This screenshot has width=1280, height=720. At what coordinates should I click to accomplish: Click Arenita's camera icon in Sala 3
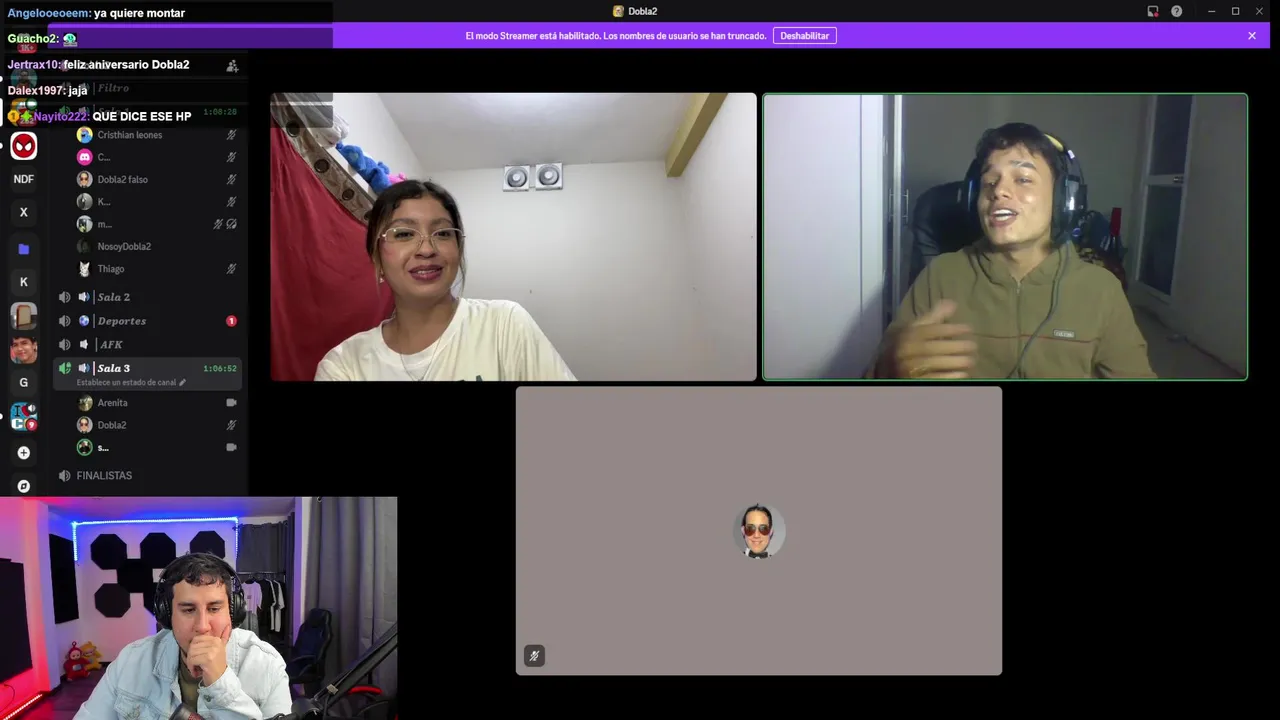(x=231, y=402)
